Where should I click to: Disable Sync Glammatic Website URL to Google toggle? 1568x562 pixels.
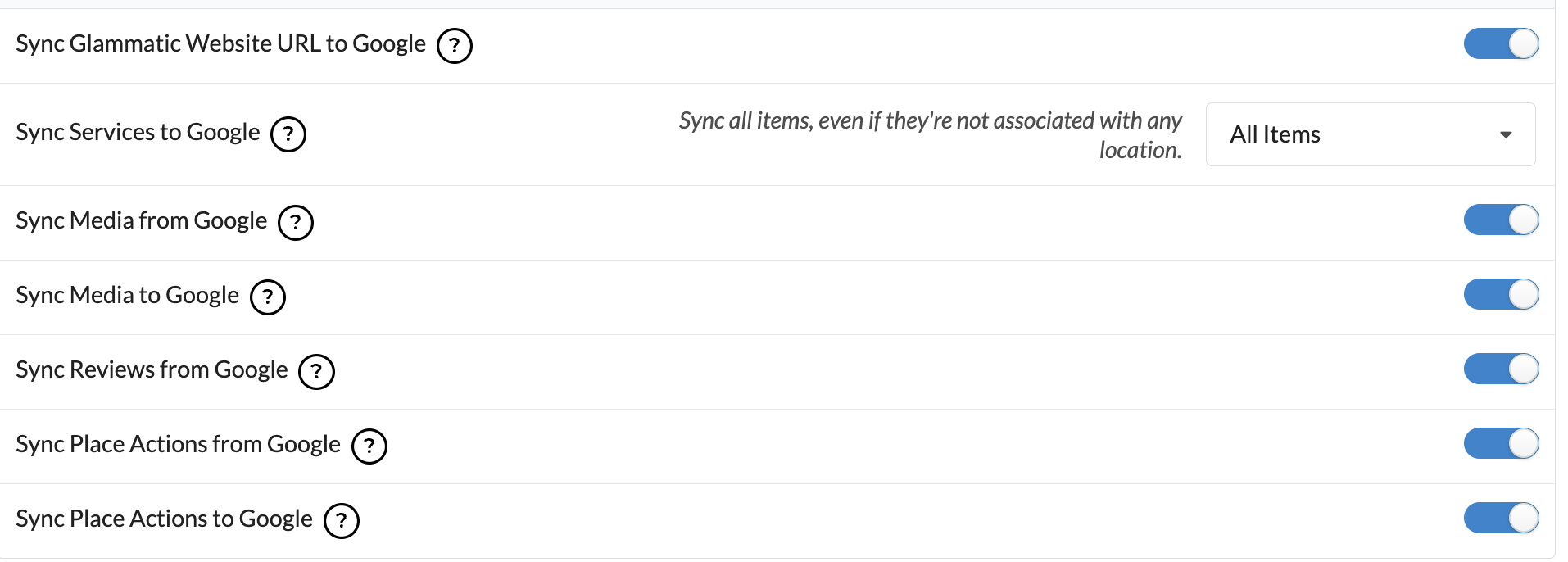[x=1501, y=44]
